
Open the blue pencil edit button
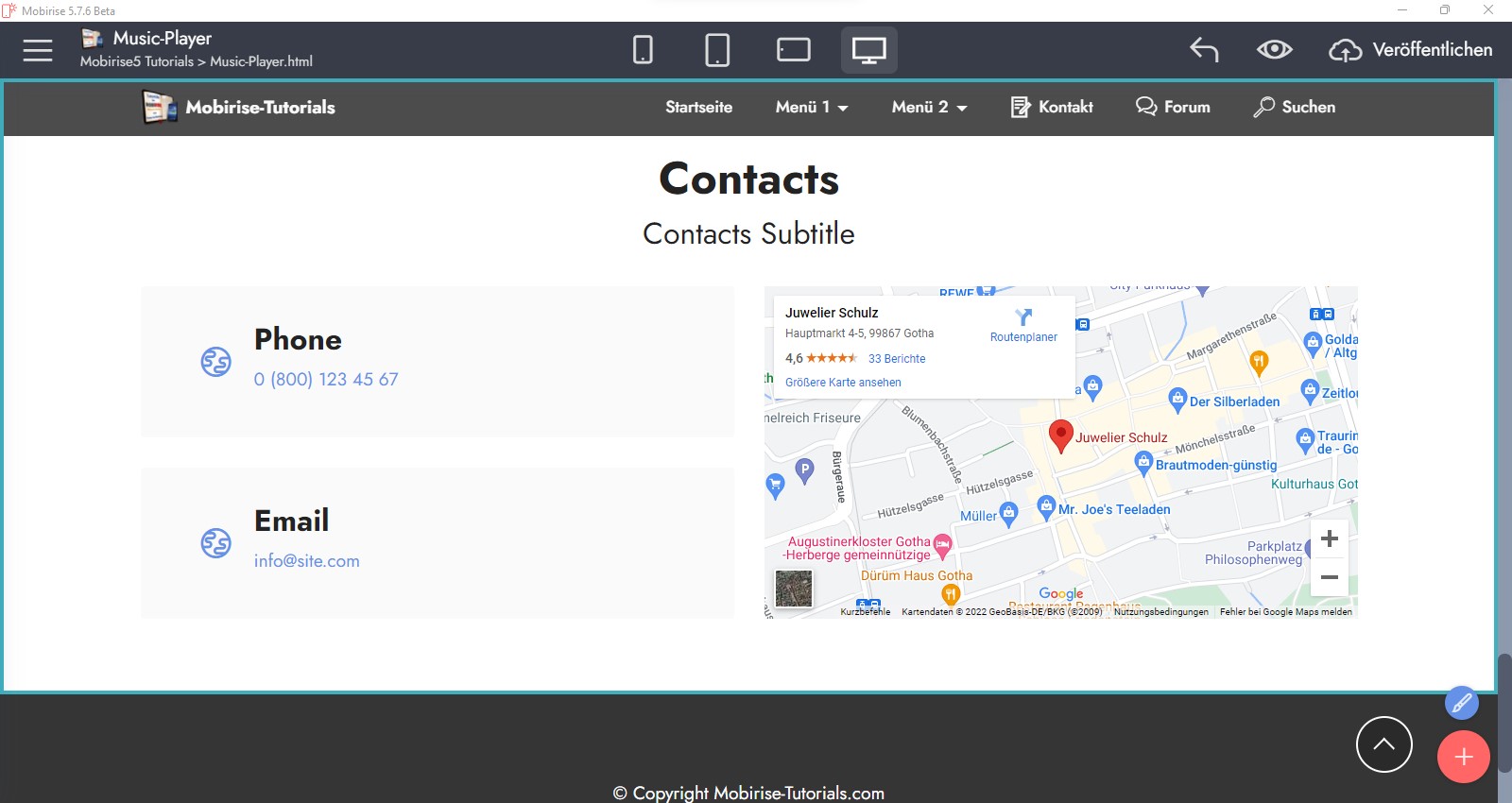pos(1461,703)
